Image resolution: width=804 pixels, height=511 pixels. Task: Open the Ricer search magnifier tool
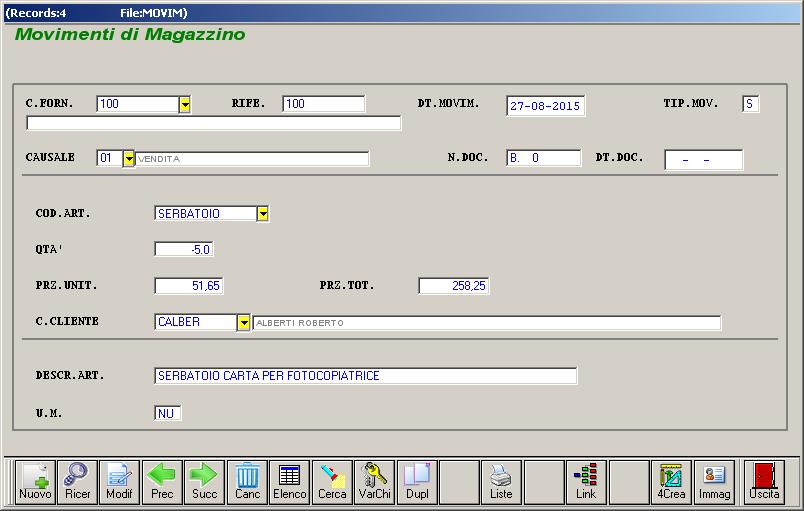[x=77, y=482]
